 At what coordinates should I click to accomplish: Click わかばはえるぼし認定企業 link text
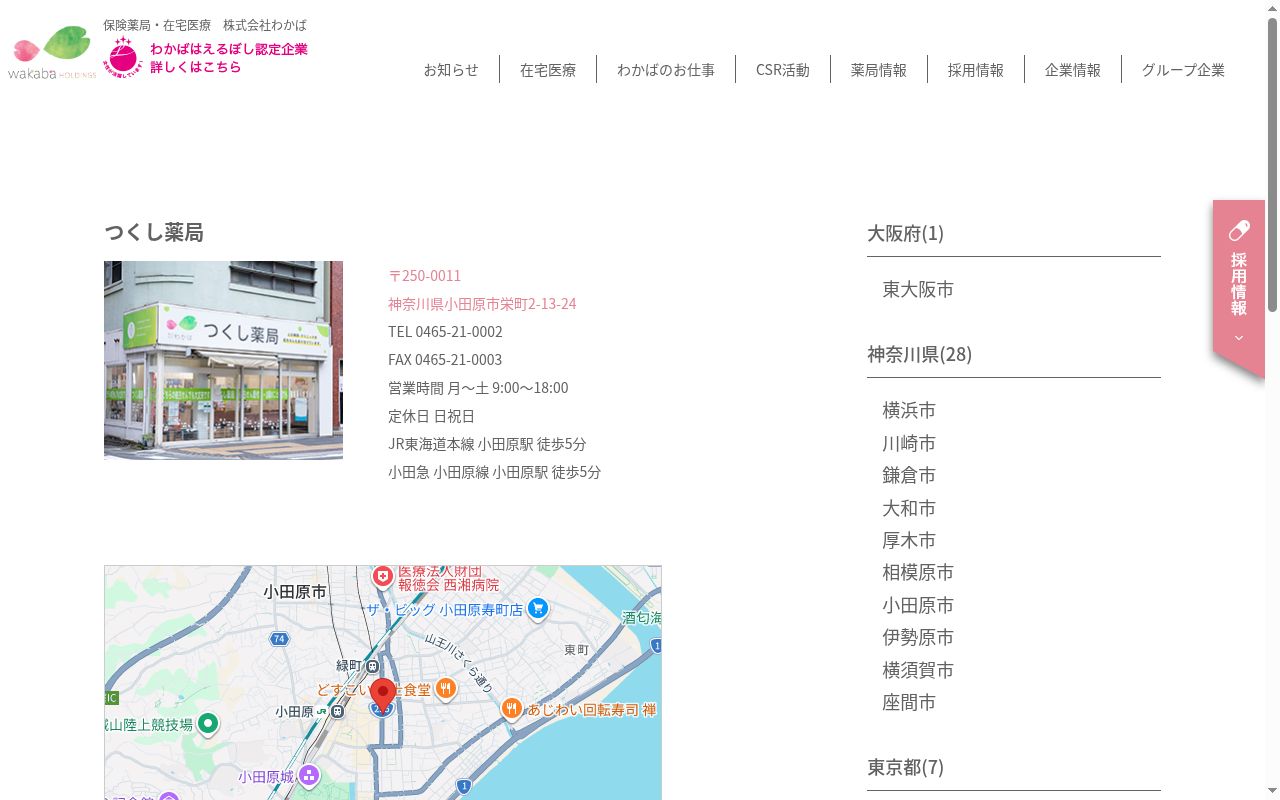coord(229,49)
